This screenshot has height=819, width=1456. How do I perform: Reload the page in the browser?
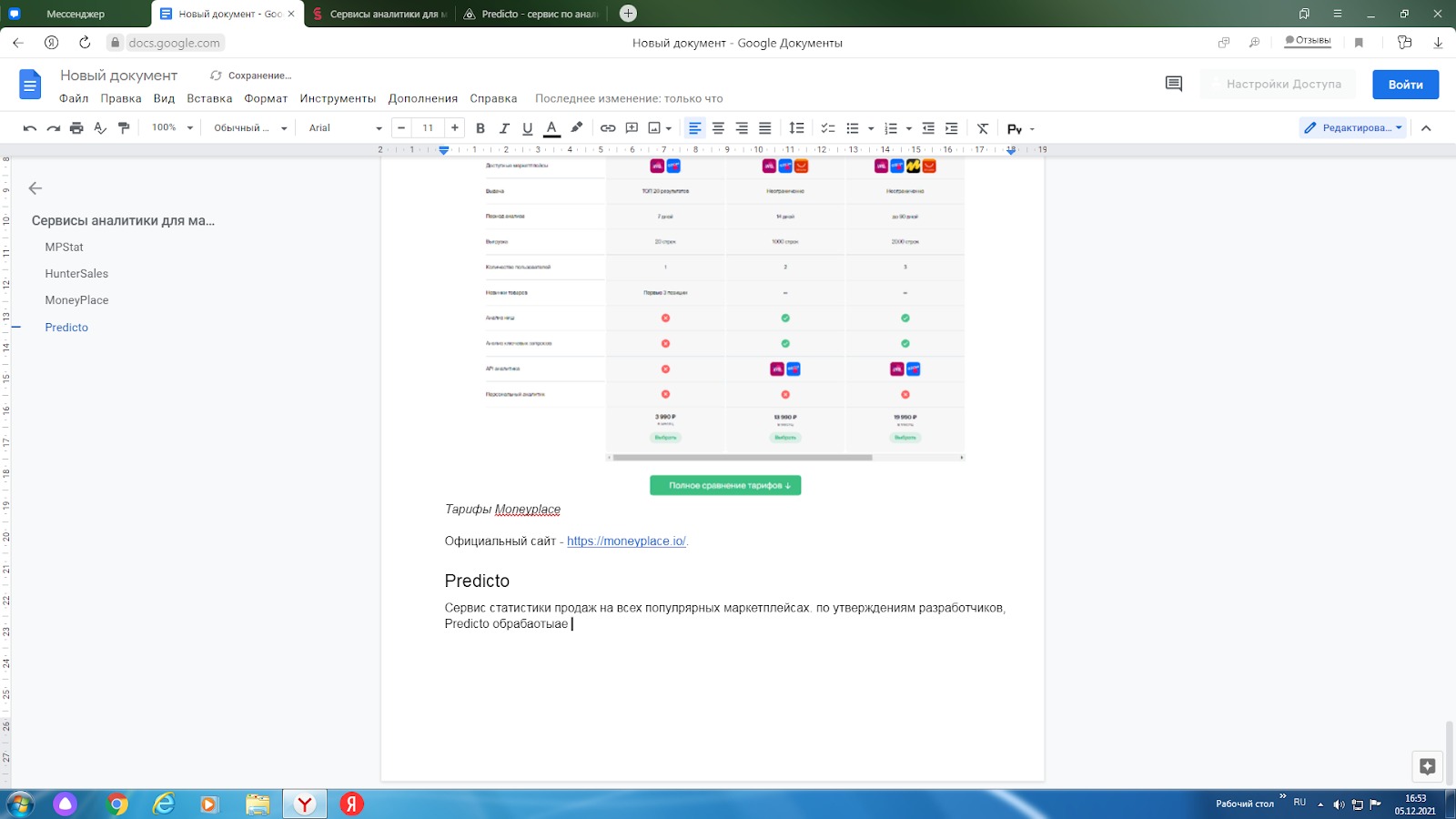[85, 43]
